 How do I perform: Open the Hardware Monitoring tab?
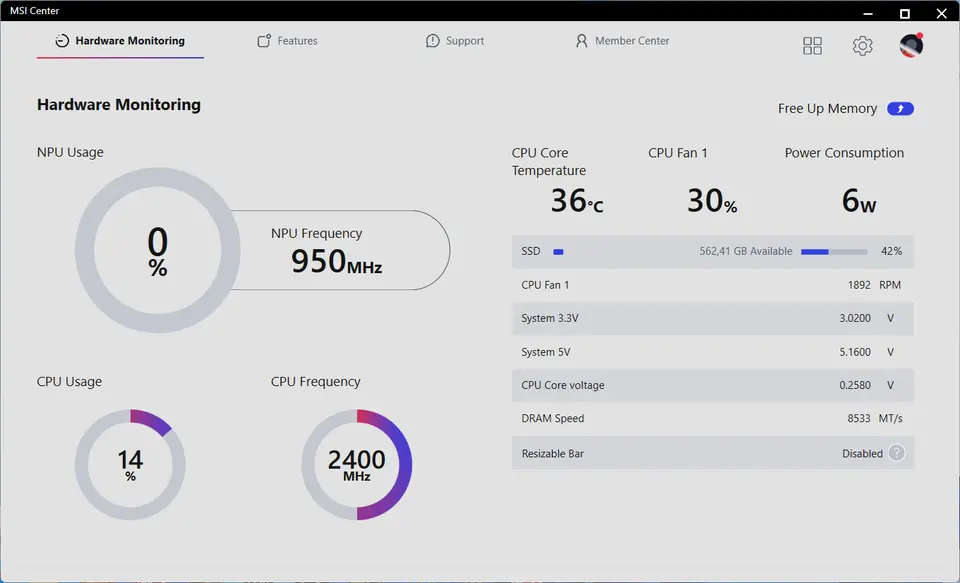120,41
